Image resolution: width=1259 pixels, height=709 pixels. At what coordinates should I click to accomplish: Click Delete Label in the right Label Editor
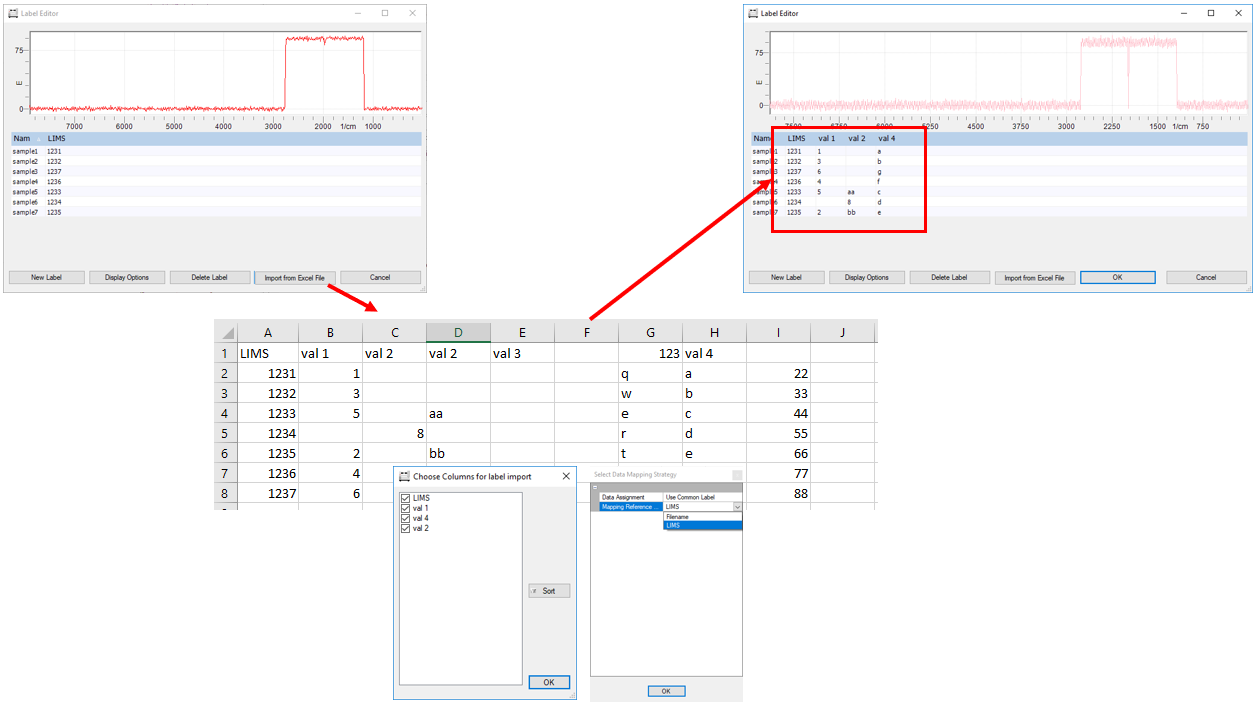(x=949, y=277)
